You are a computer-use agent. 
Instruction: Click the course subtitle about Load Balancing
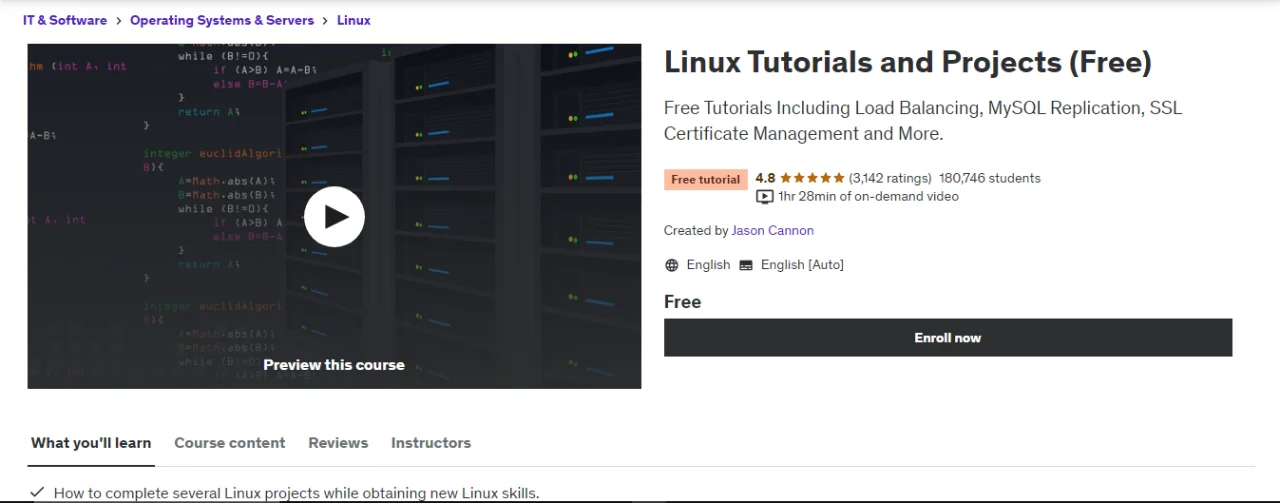[923, 121]
